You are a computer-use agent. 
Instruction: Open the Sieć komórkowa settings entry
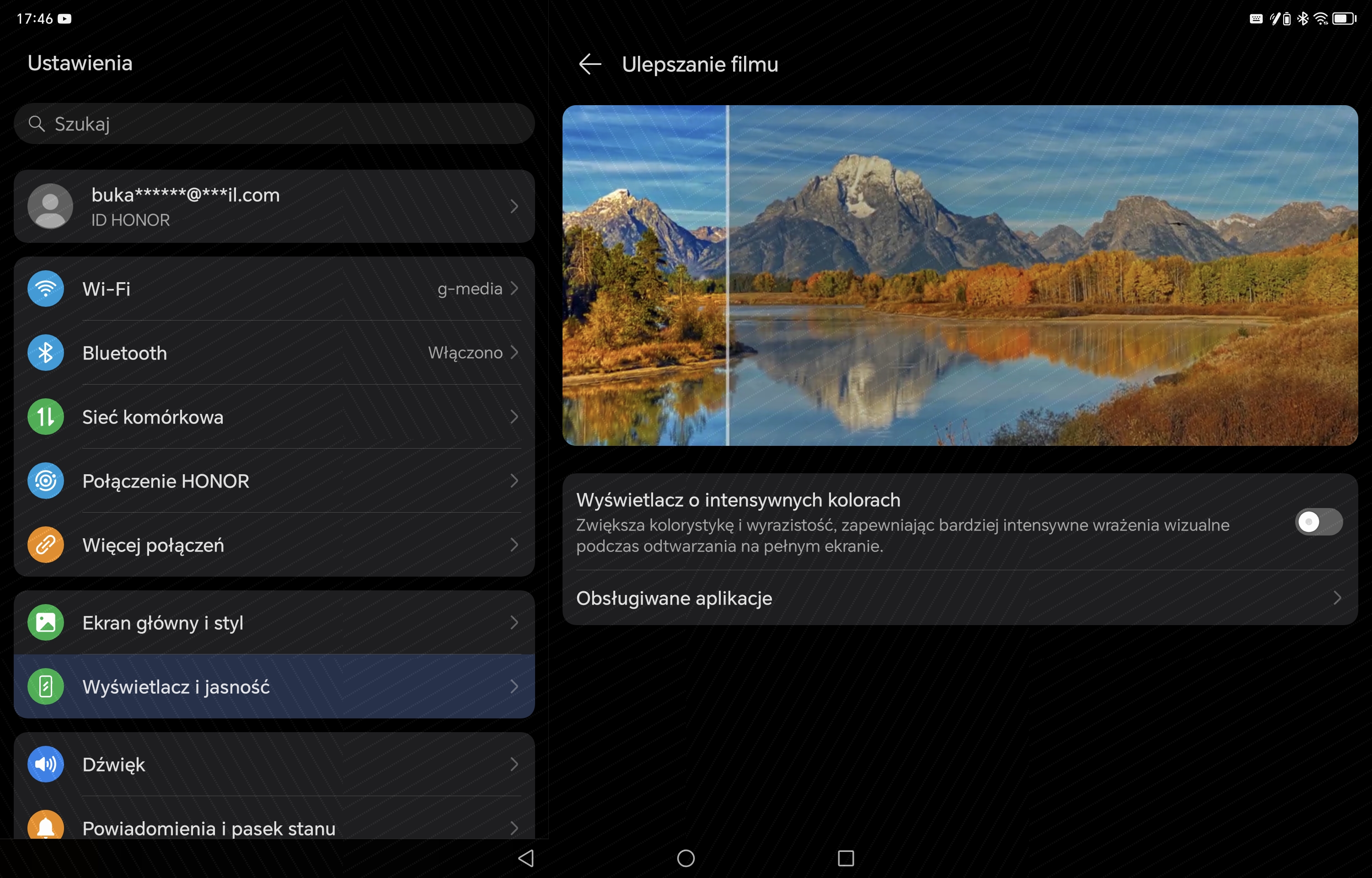274,417
